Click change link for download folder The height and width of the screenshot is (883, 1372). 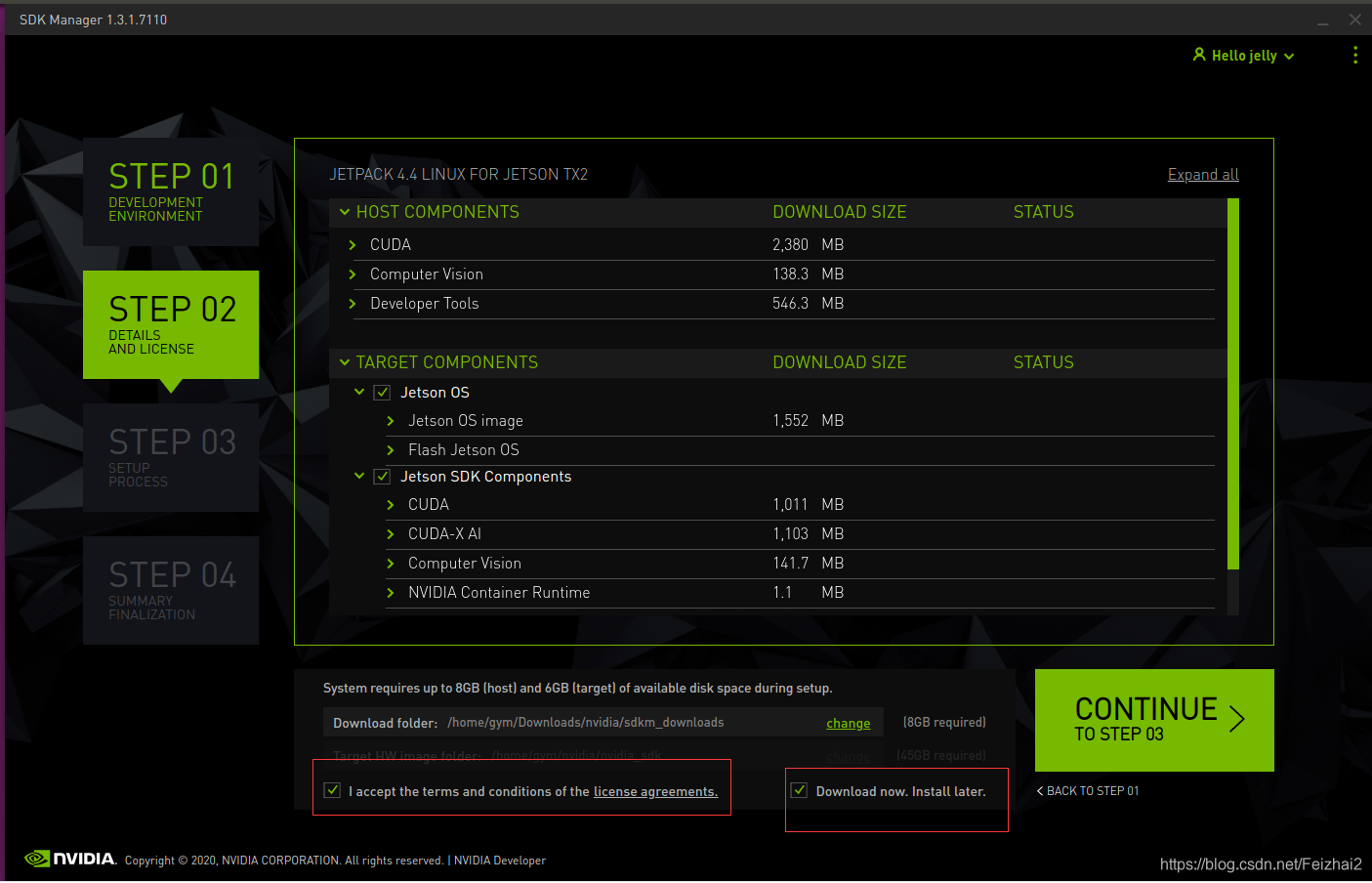click(848, 724)
